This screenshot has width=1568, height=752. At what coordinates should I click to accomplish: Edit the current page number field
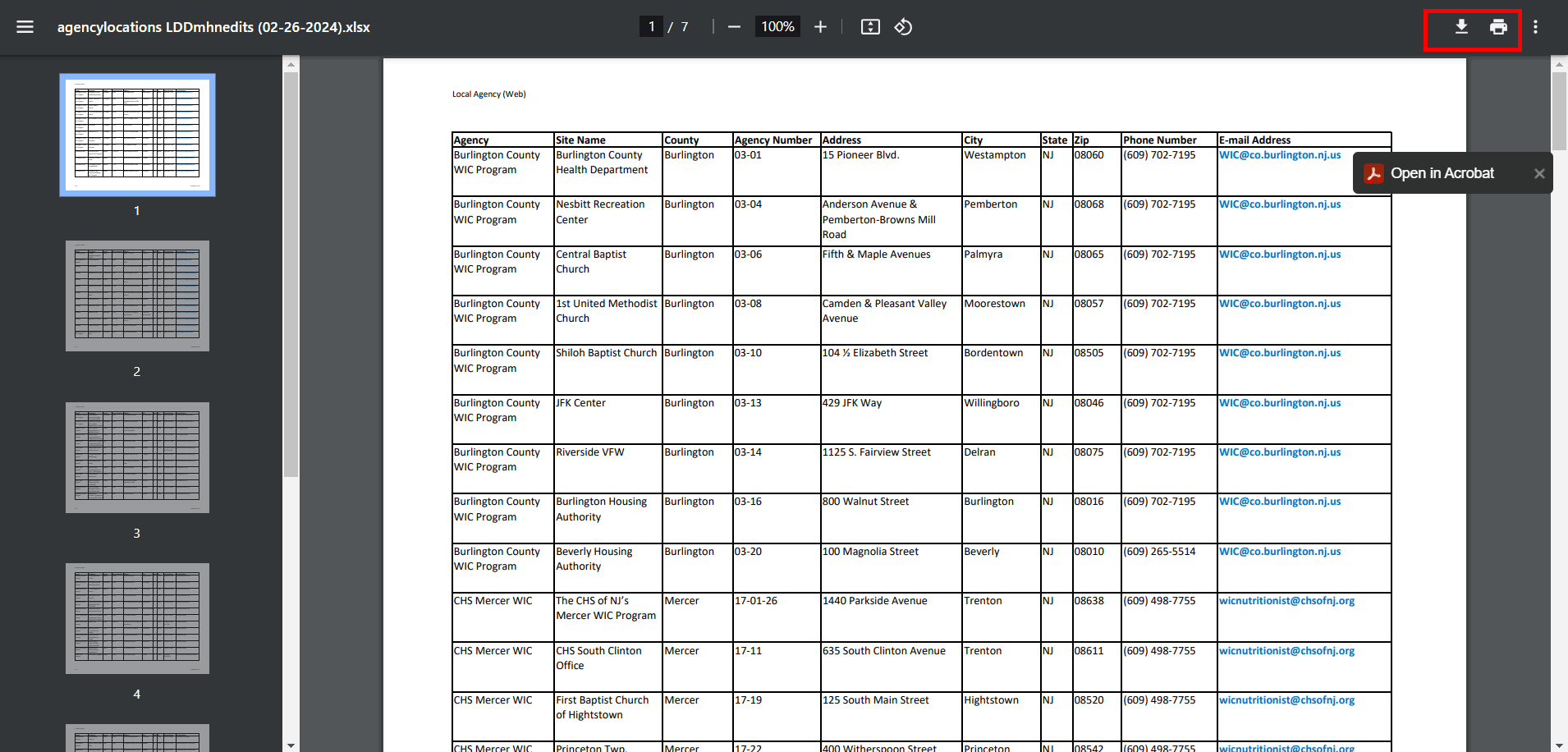(651, 27)
